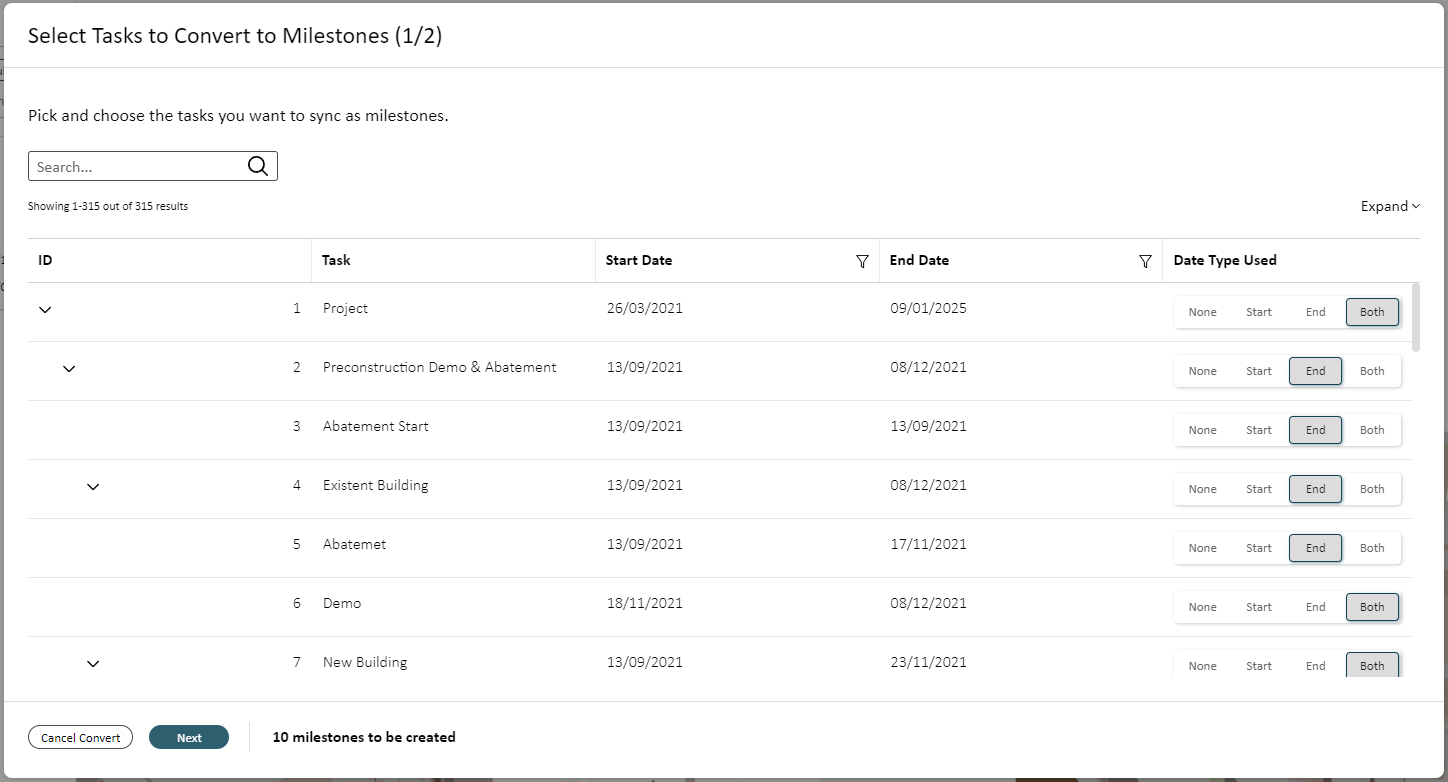Click '10 milestones to be created' text

click(x=364, y=737)
